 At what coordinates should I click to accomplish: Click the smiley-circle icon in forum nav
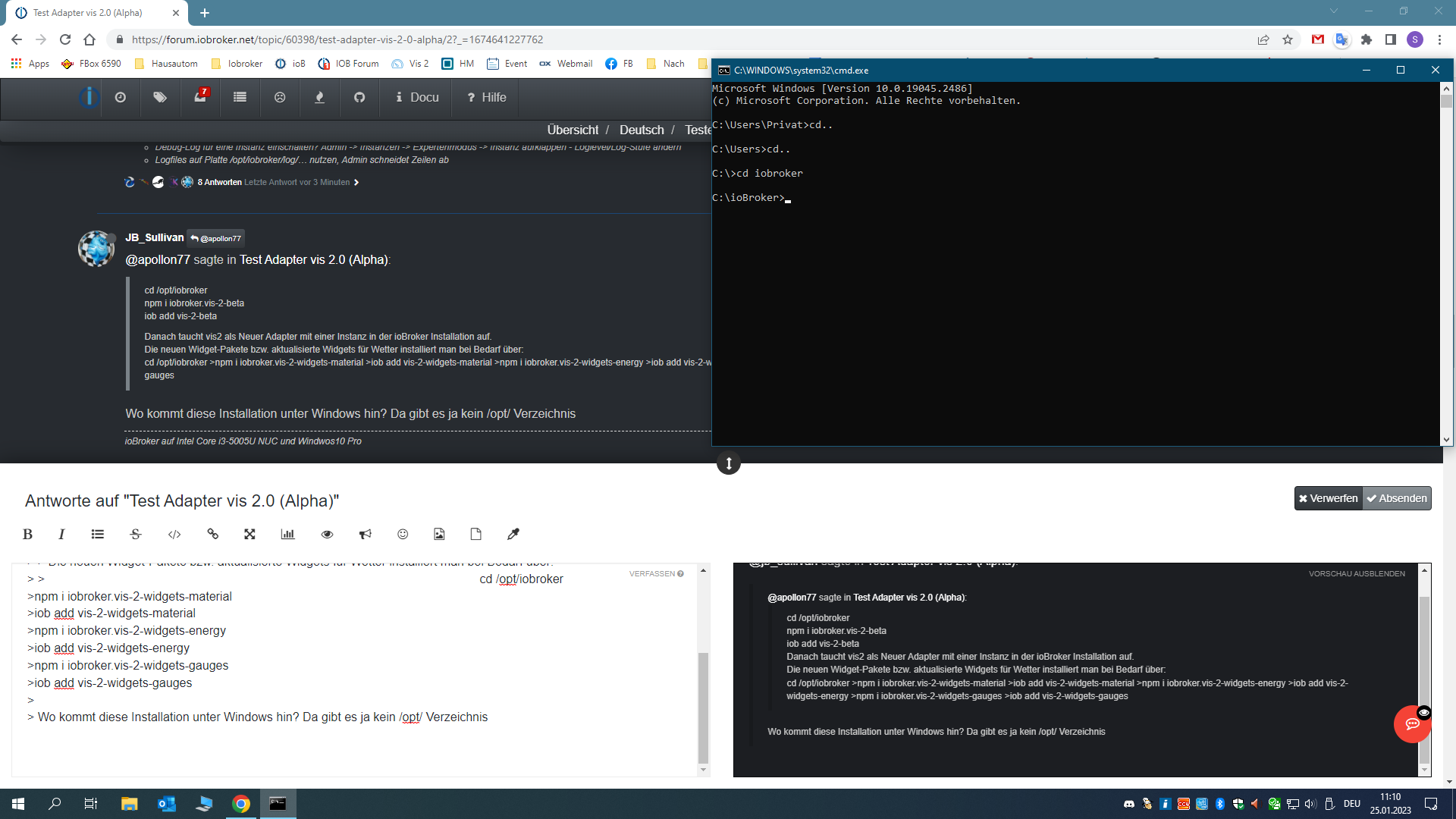click(x=280, y=97)
